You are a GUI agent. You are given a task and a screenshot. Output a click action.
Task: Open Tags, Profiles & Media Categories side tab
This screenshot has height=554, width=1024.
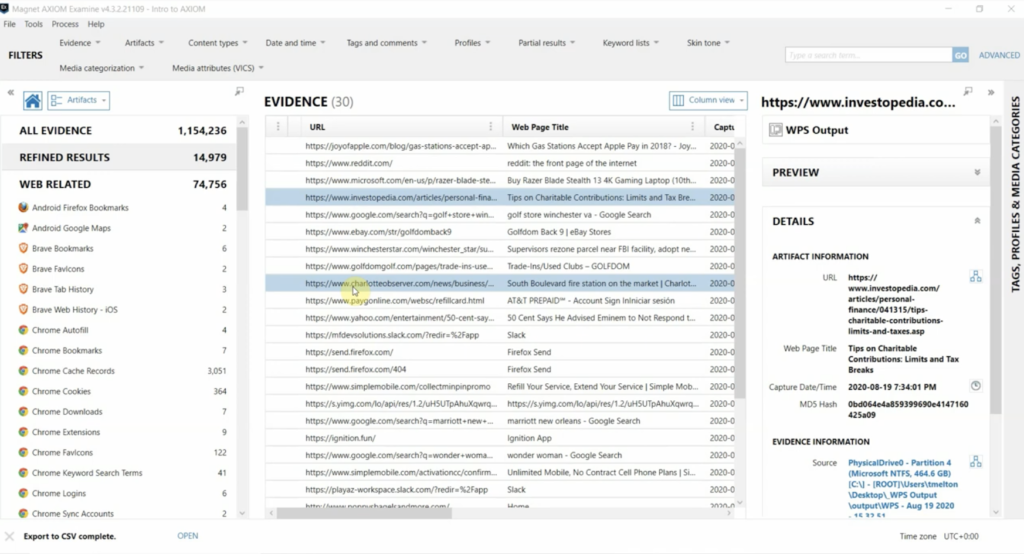(1015, 193)
